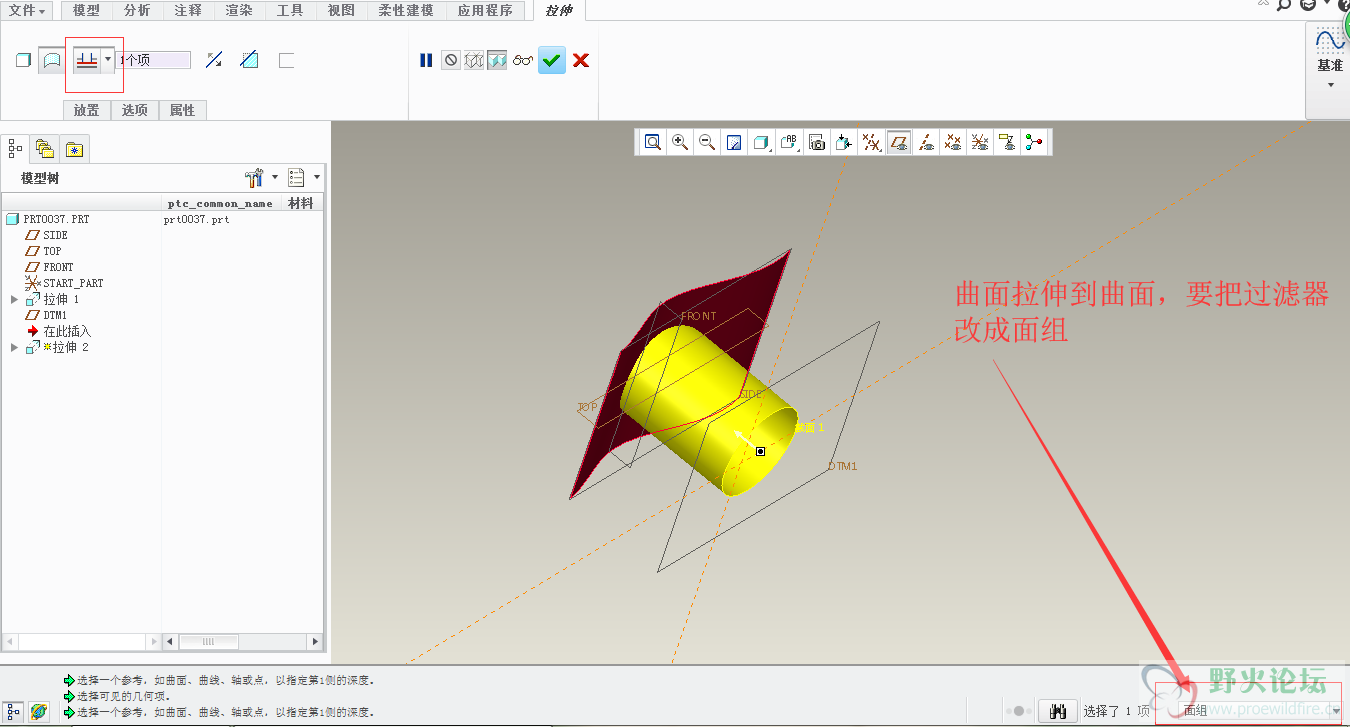Toggle the thicken sketch option box
This screenshot has height=727, width=1350.
[x=286, y=61]
